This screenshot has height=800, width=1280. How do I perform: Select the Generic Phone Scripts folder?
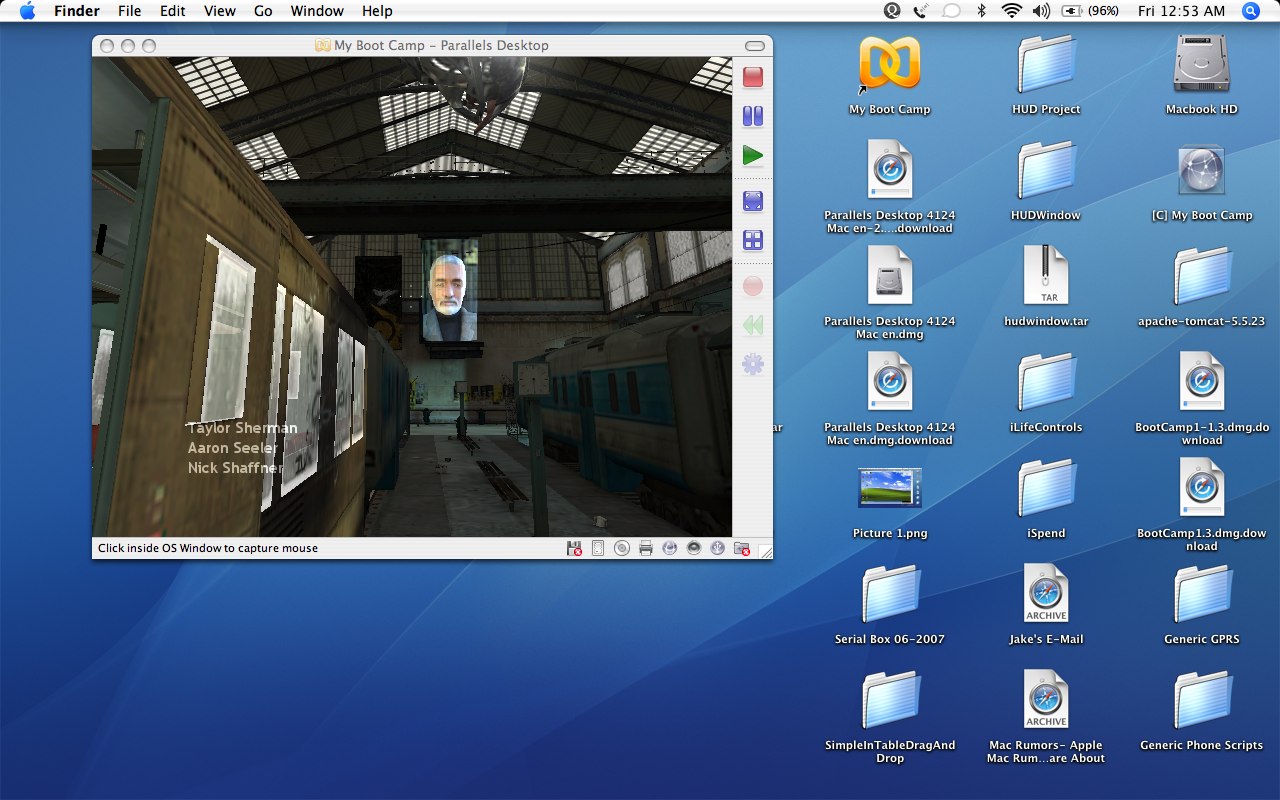pos(1201,702)
